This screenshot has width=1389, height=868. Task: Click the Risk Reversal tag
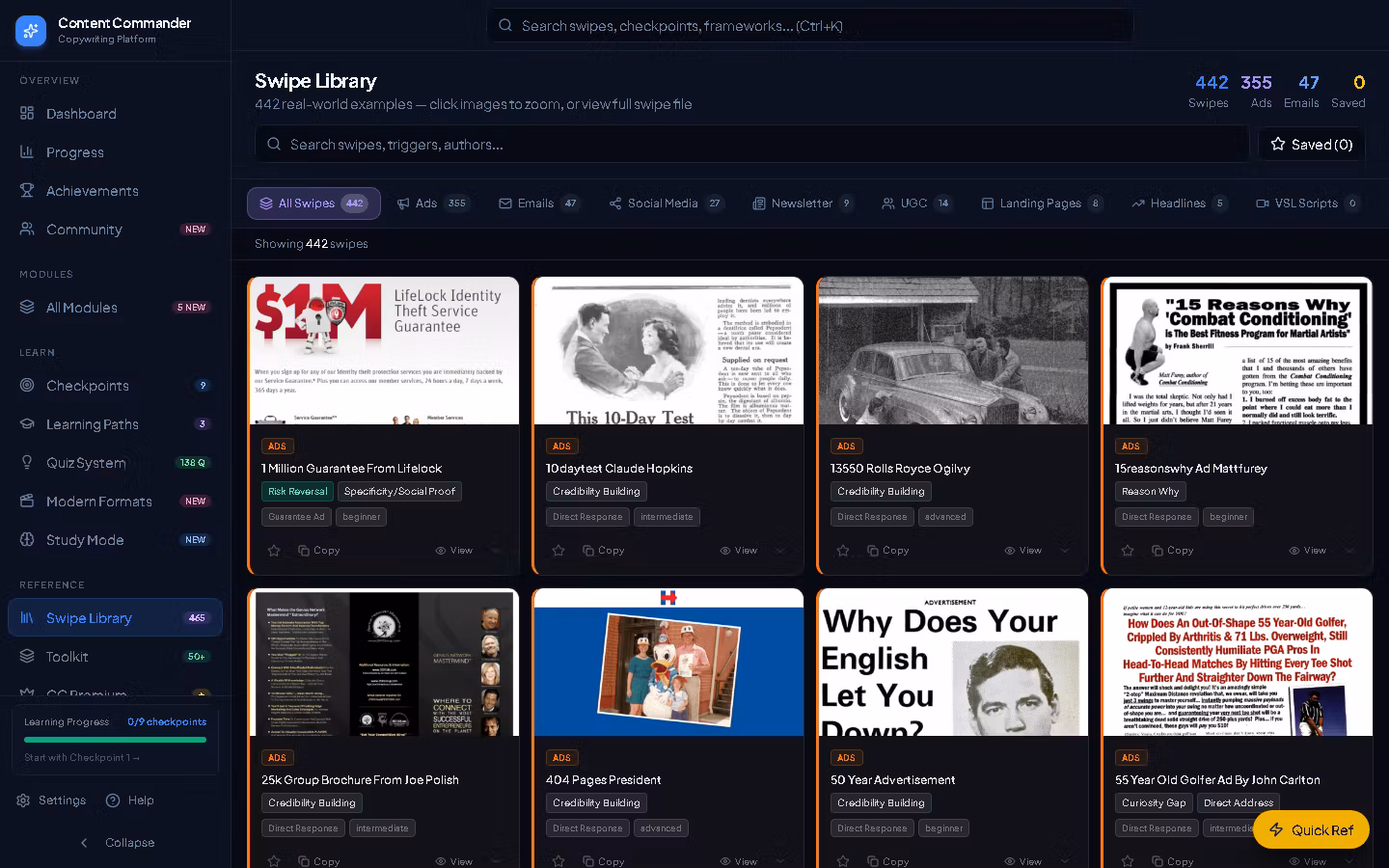297,492
